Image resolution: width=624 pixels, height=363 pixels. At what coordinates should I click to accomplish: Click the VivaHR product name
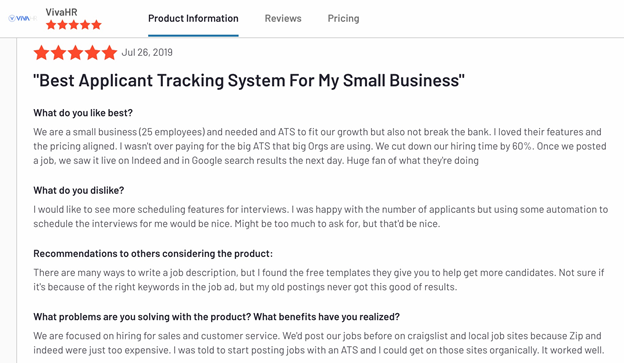point(61,12)
